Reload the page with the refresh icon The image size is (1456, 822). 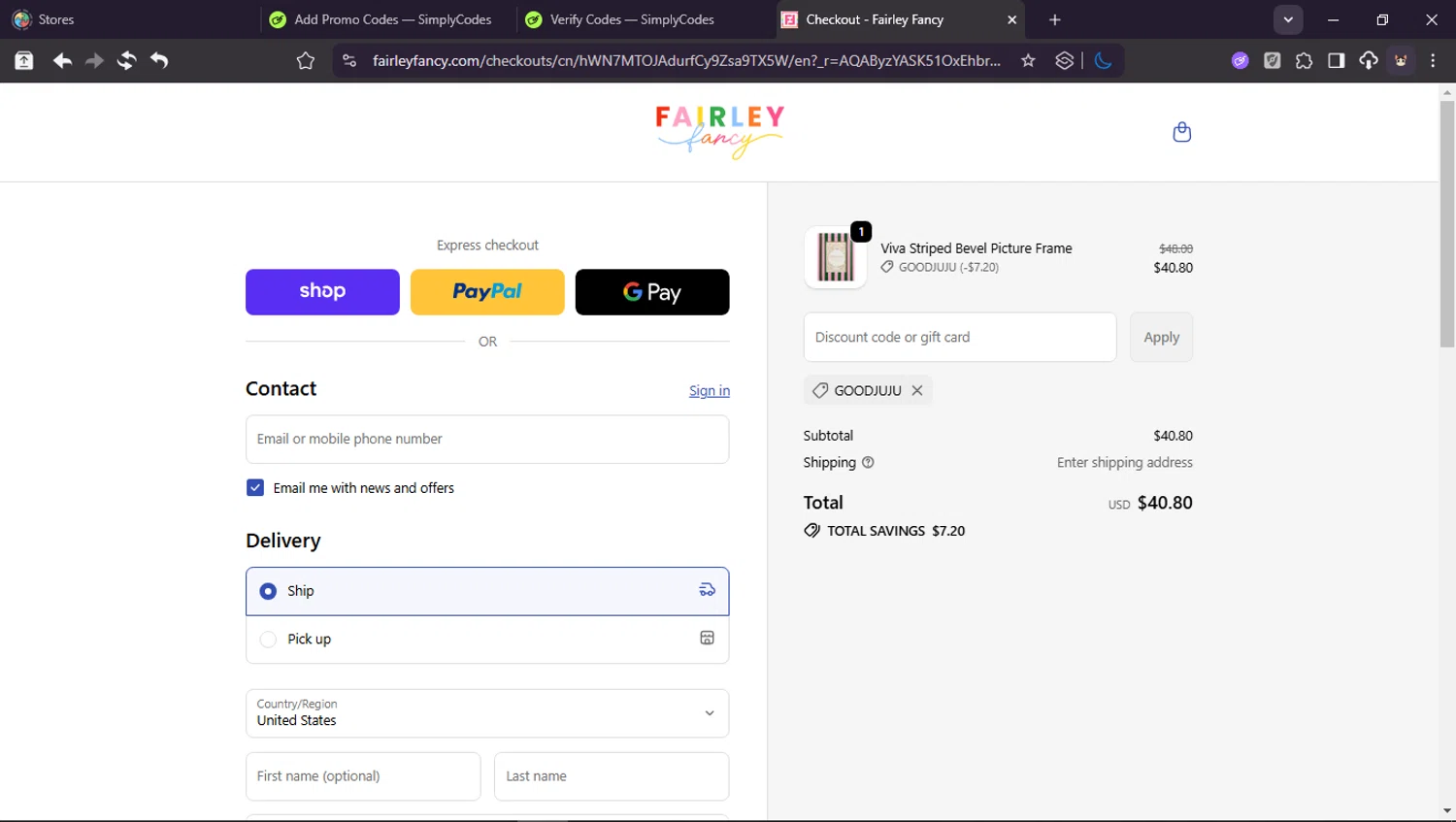click(x=126, y=61)
